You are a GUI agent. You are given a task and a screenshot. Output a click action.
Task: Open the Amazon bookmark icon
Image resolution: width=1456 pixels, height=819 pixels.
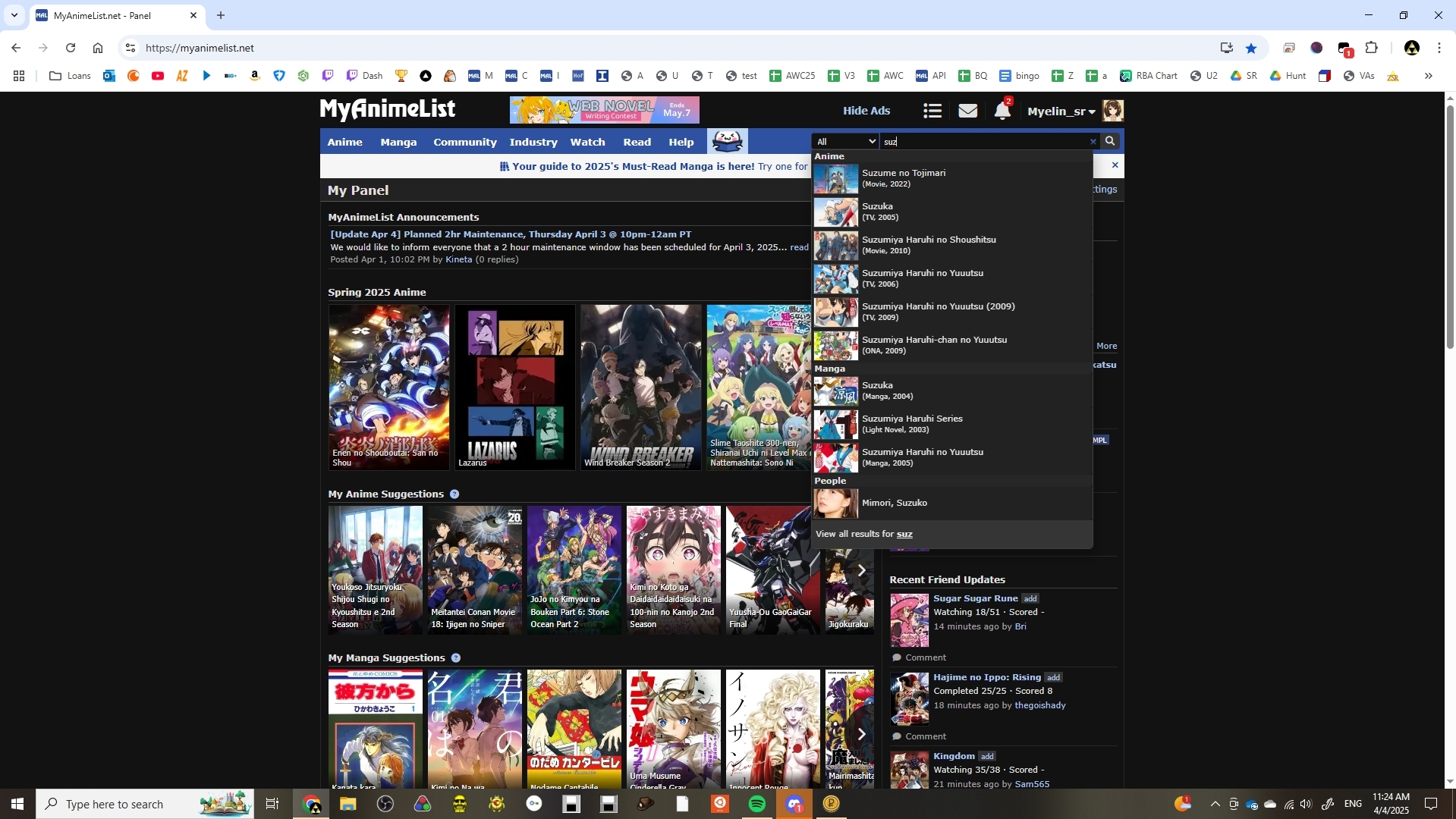255,76
